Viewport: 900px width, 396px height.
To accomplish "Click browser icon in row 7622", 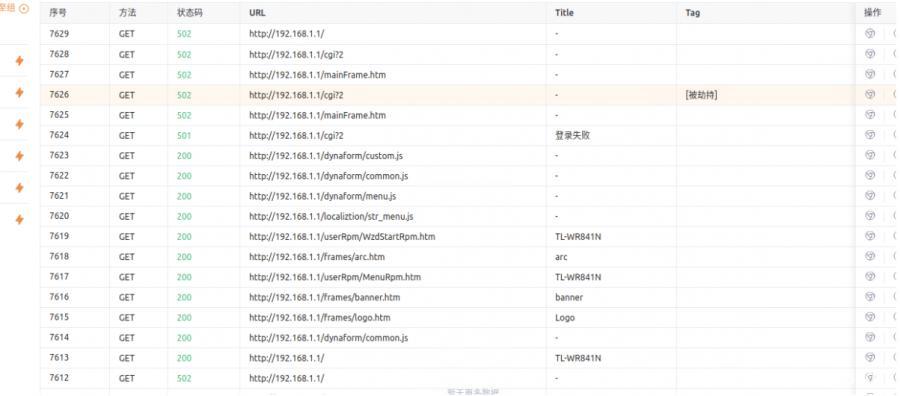I will [870, 175].
